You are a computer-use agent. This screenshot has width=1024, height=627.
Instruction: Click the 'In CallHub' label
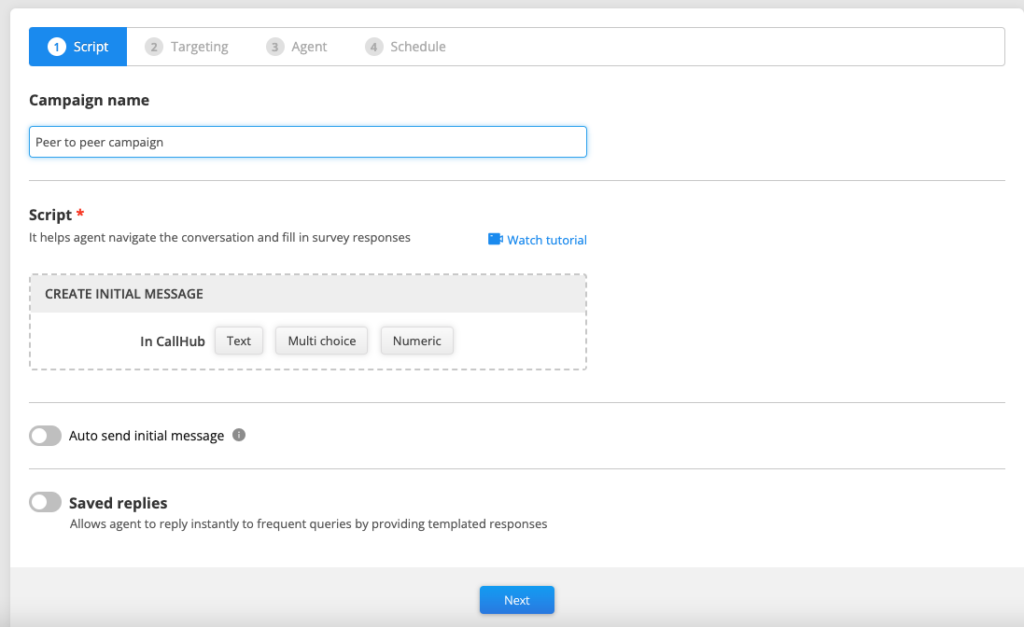click(x=172, y=342)
